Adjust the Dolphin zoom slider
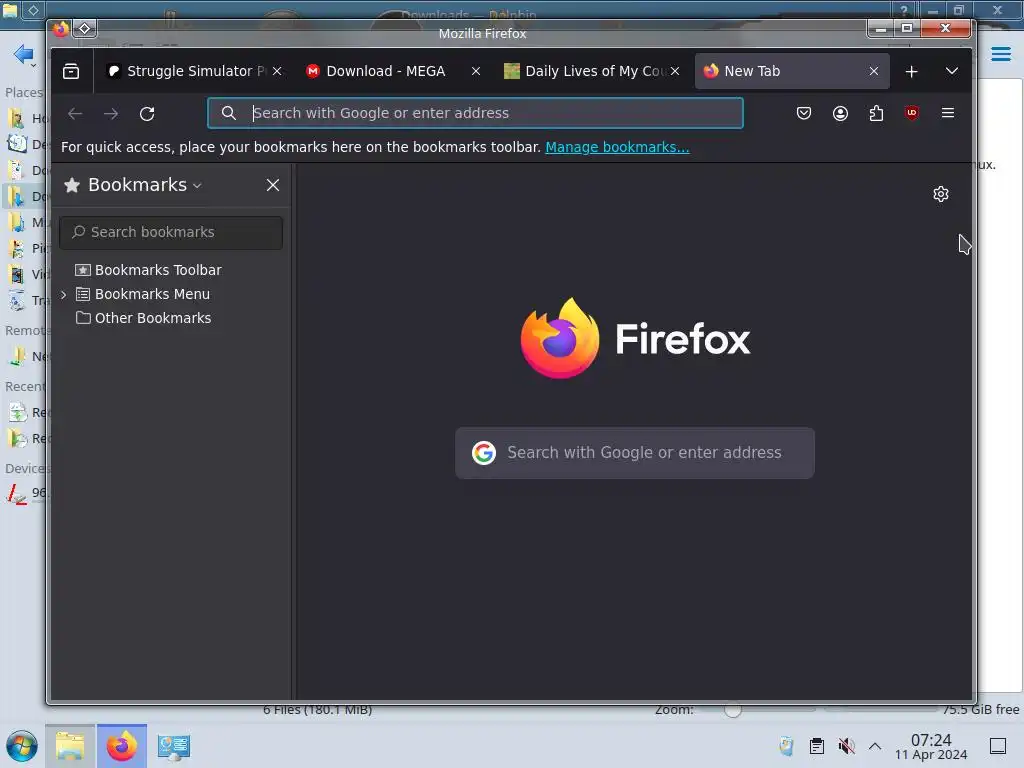Screen dimensions: 1024x768 [732, 710]
